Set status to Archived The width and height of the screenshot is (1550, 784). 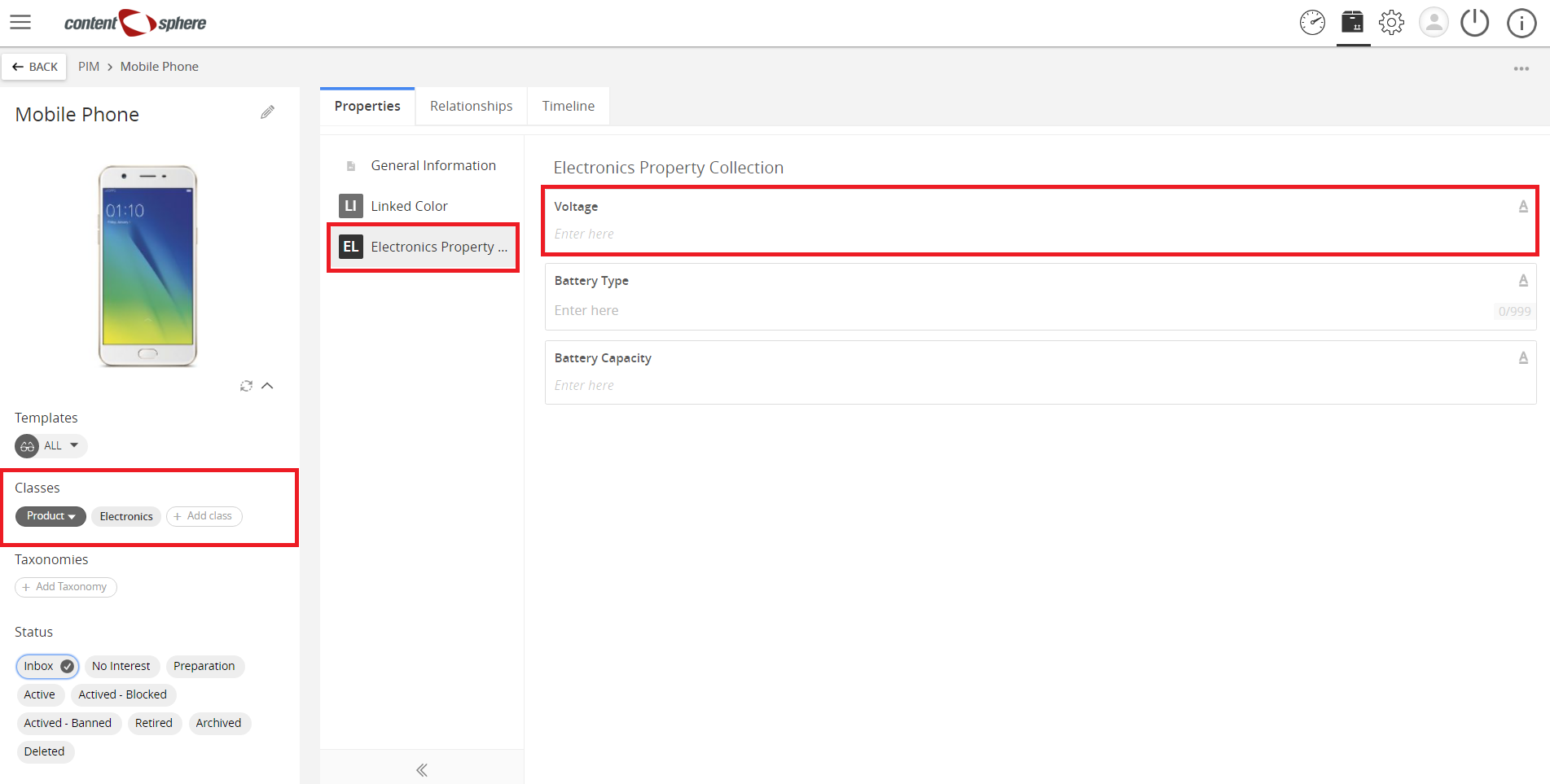click(219, 723)
